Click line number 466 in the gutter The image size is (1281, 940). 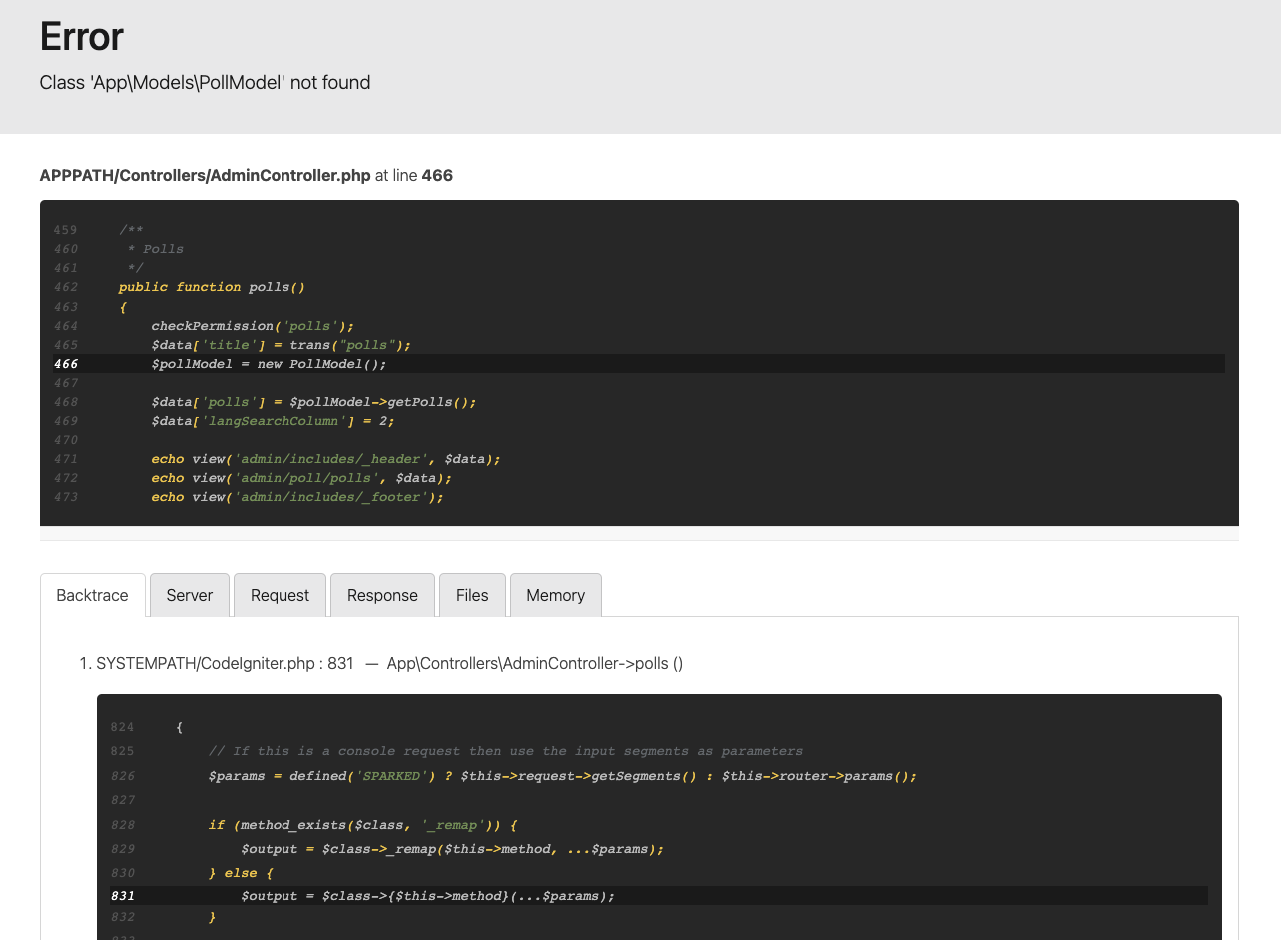coord(66,364)
